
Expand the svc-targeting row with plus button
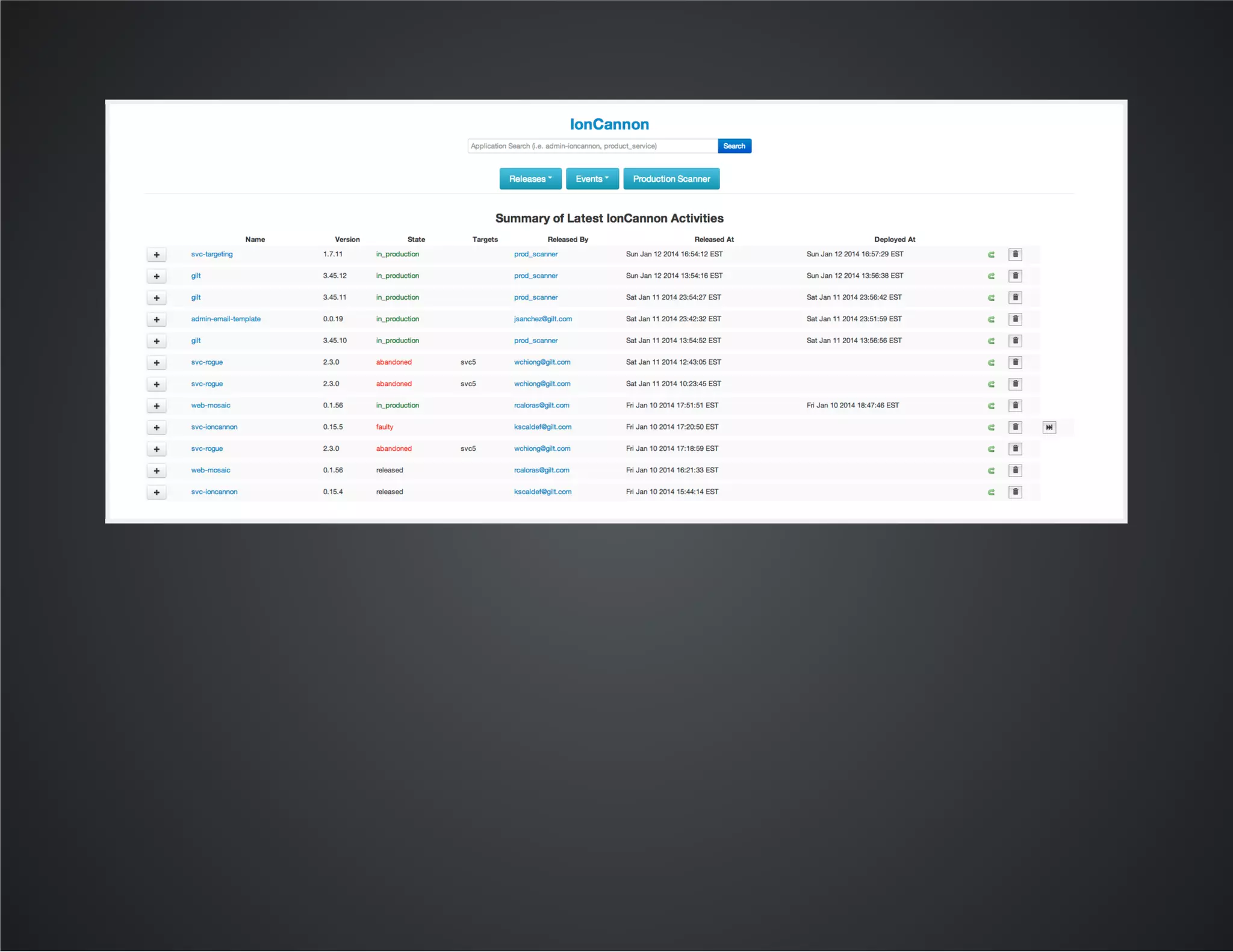click(157, 255)
